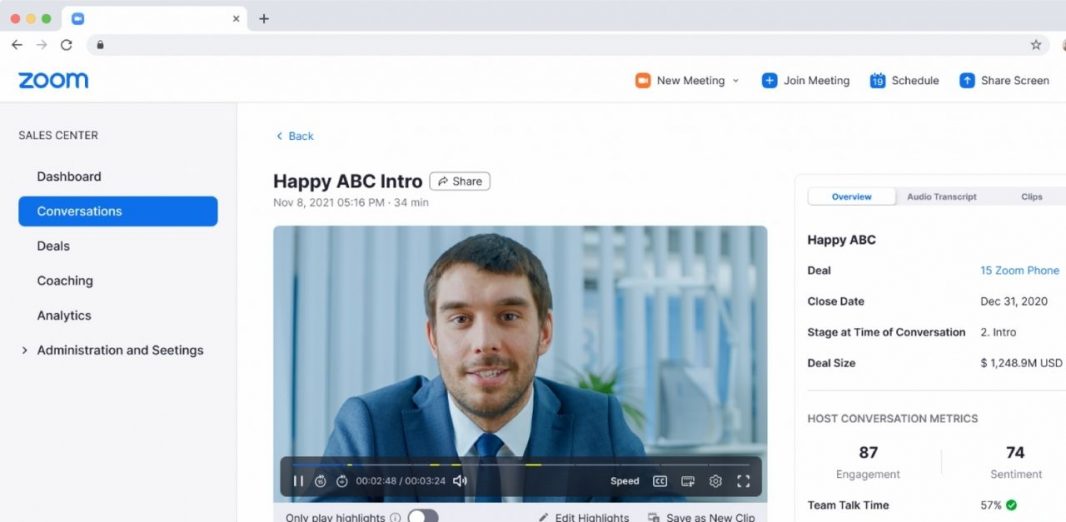The image size is (1066, 522).
Task: Click the video timestamp 00:02:48 / 00:03:24
Action: pyautogui.click(x=400, y=481)
